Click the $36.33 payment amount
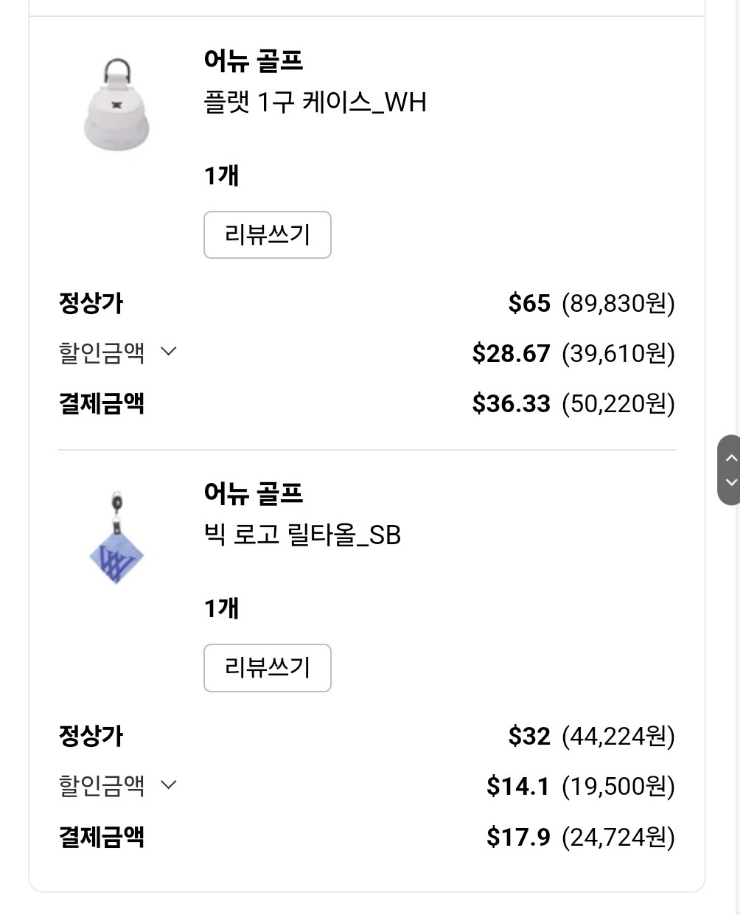Screen dimensions: 740x915 coord(511,404)
